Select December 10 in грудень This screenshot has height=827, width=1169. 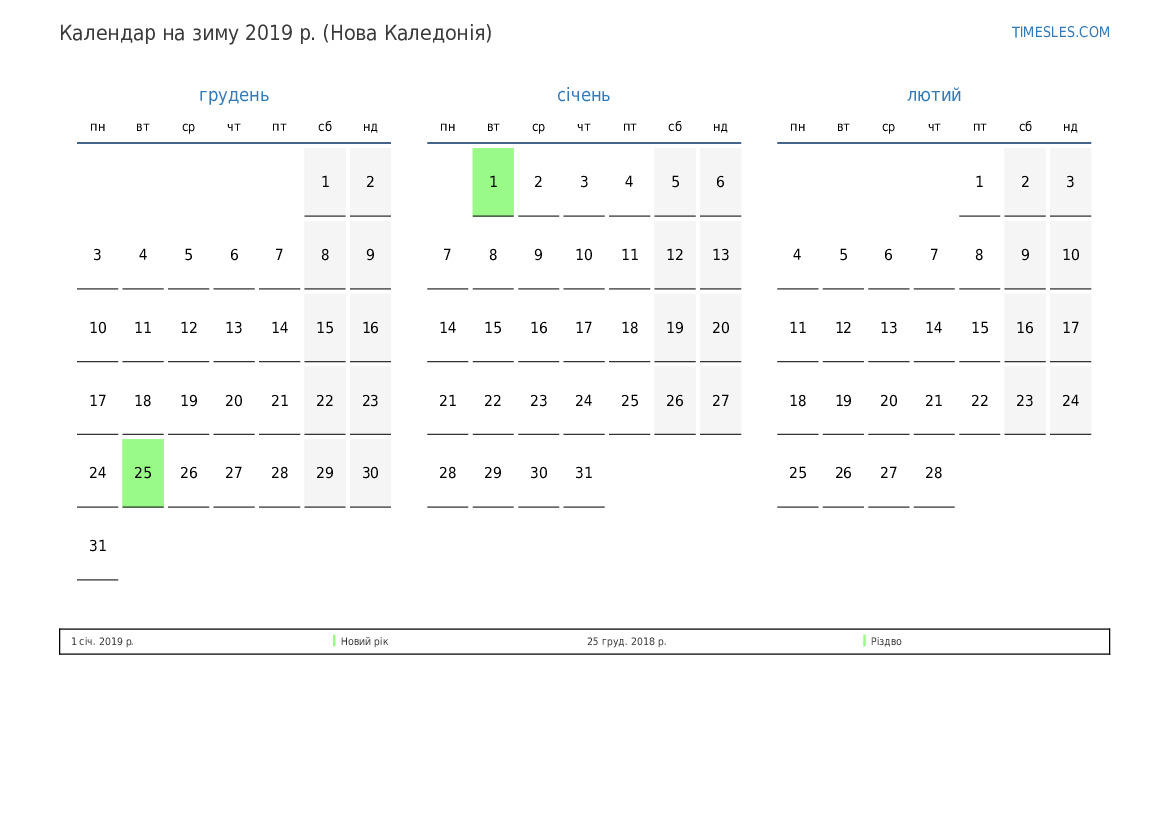(98, 328)
